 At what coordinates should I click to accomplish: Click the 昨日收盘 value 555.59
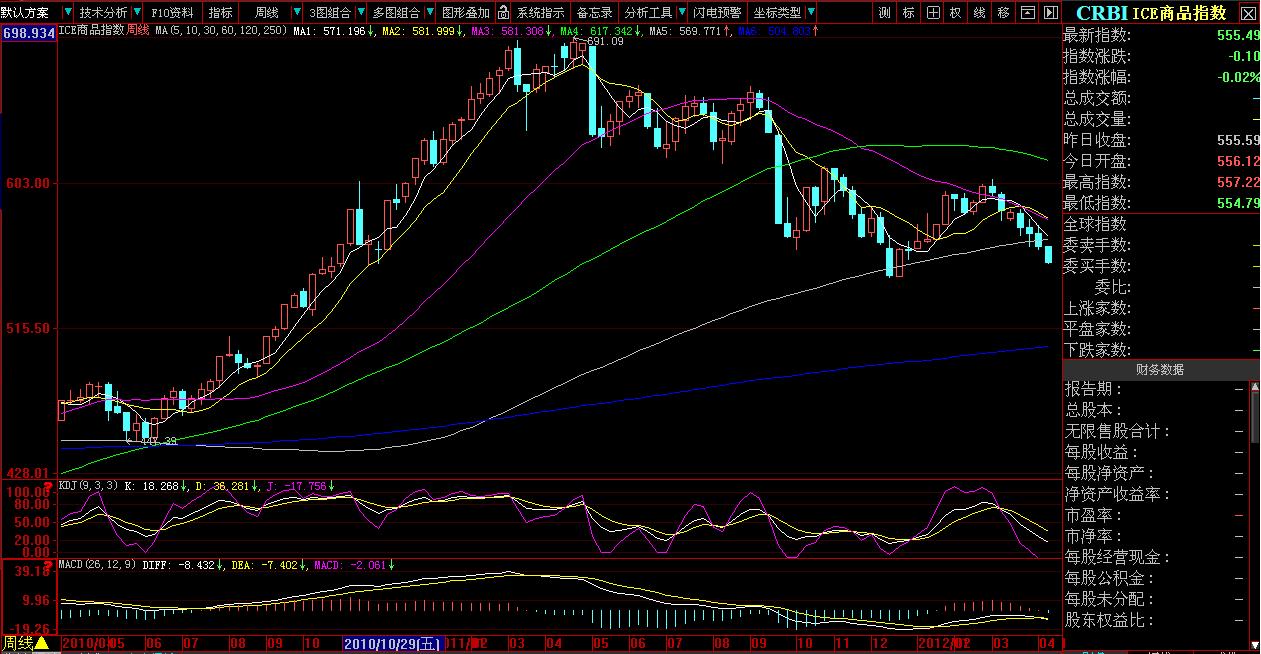[1238, 140]
